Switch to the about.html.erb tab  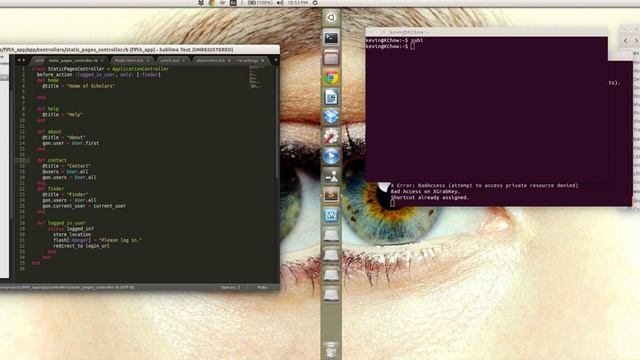tap(211, 60)
